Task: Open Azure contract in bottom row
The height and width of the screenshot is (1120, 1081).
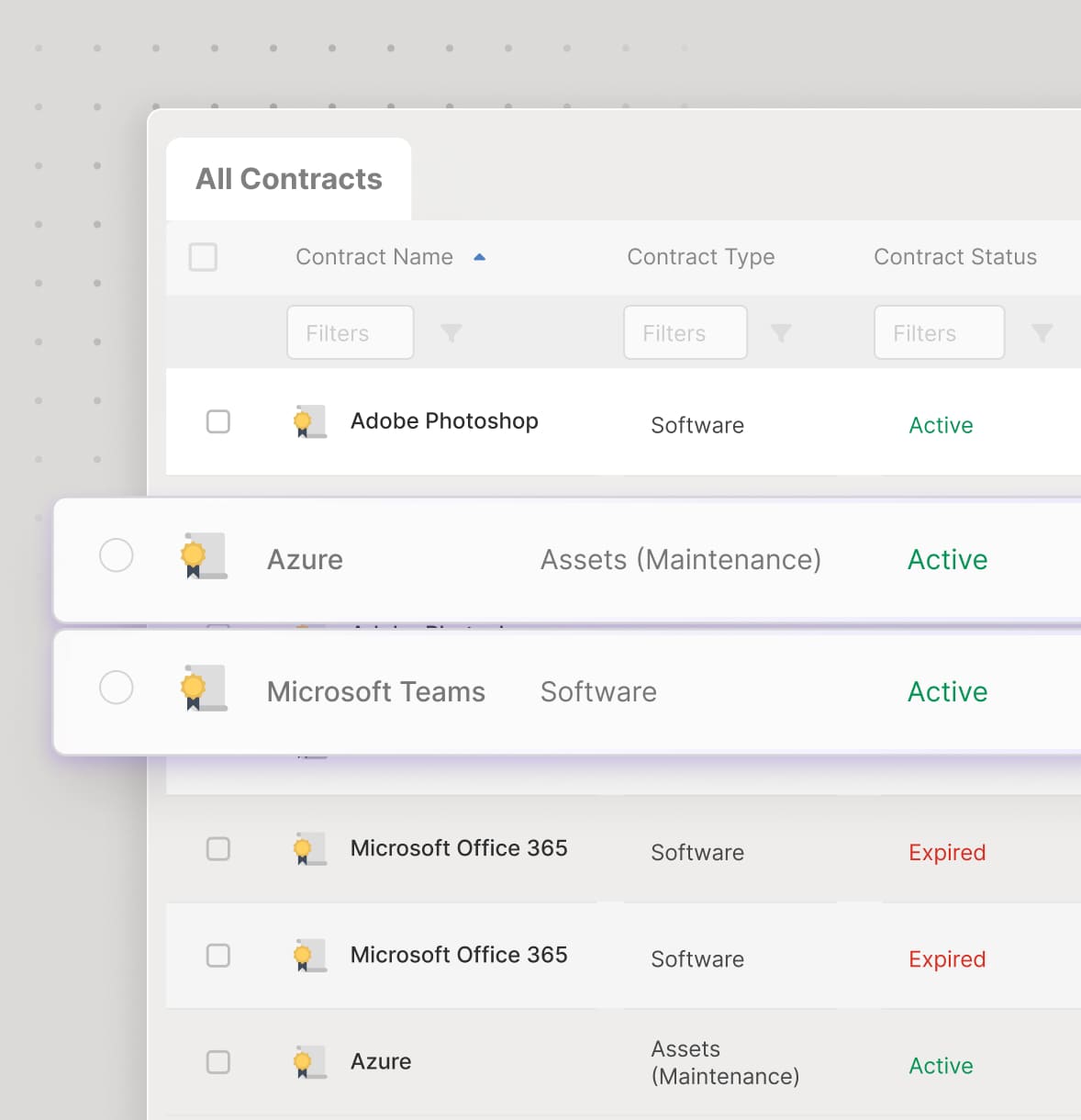Action: (x=381, y=1062)
